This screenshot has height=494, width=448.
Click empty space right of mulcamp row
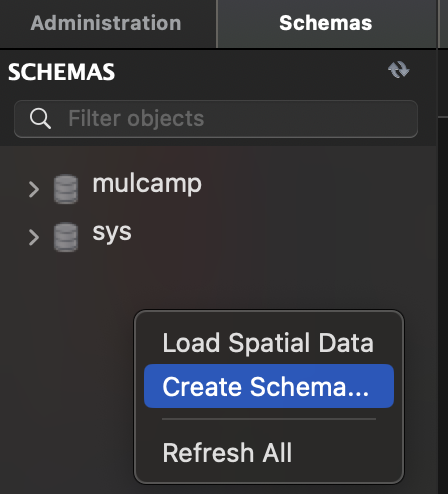point(317,189)
